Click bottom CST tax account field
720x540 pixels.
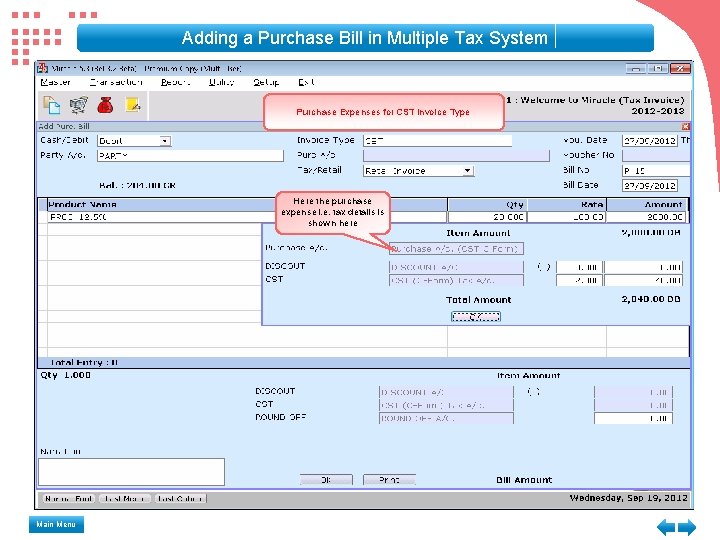(446, 405)
